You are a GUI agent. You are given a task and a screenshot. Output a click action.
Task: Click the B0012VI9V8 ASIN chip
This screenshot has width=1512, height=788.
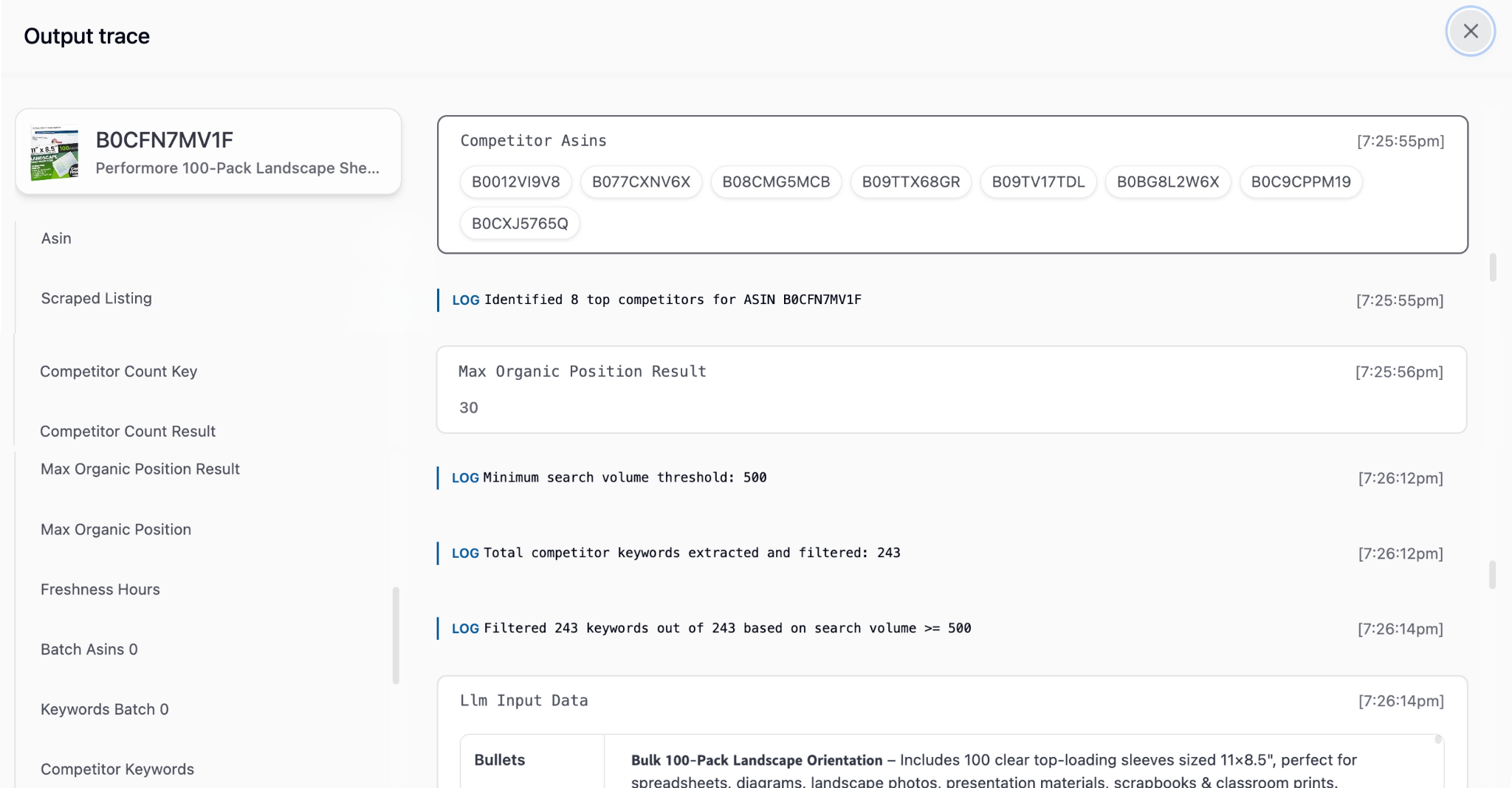515,181
